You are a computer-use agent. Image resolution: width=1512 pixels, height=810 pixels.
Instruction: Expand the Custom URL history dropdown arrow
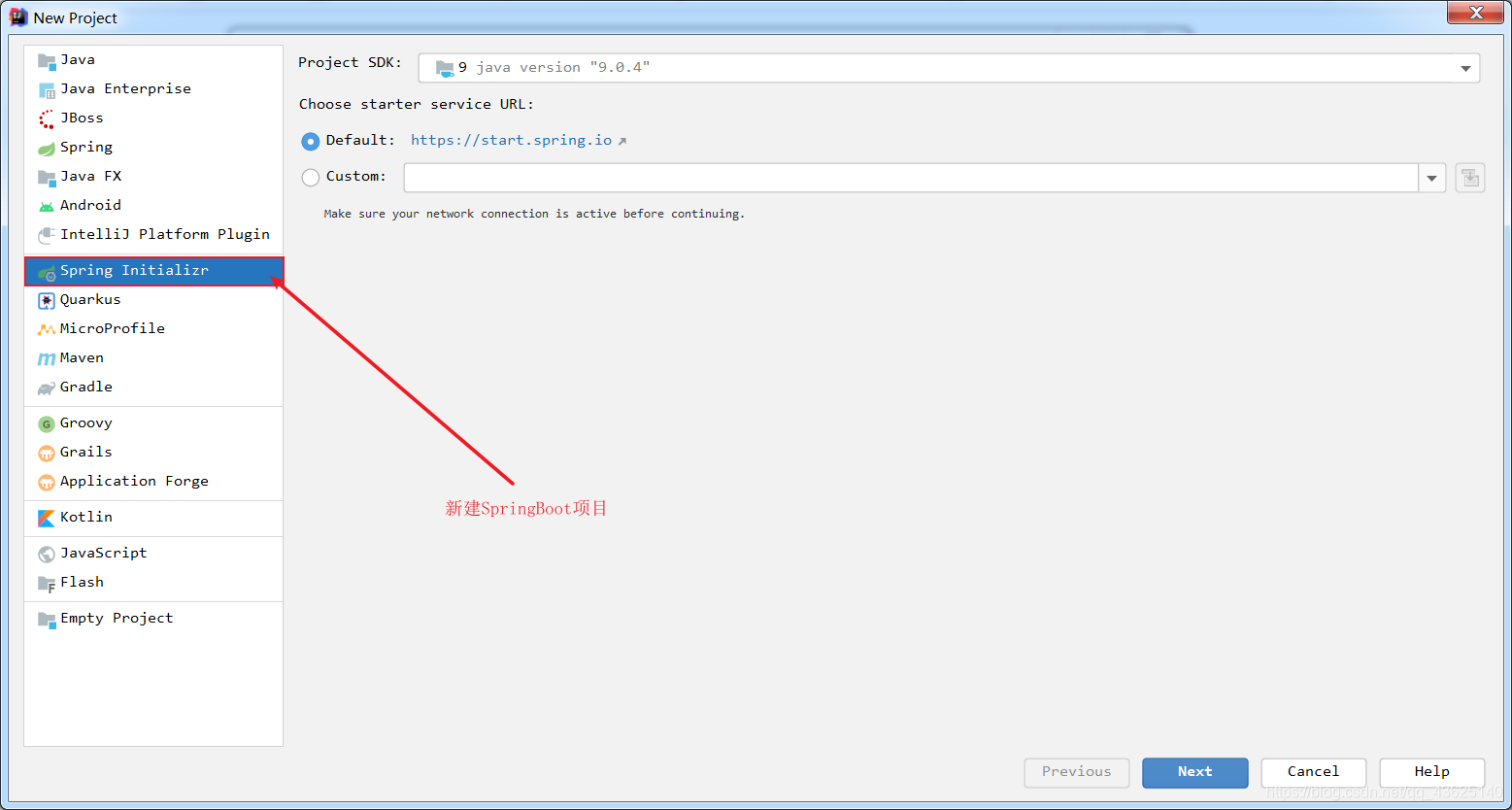pos(1432,178)
